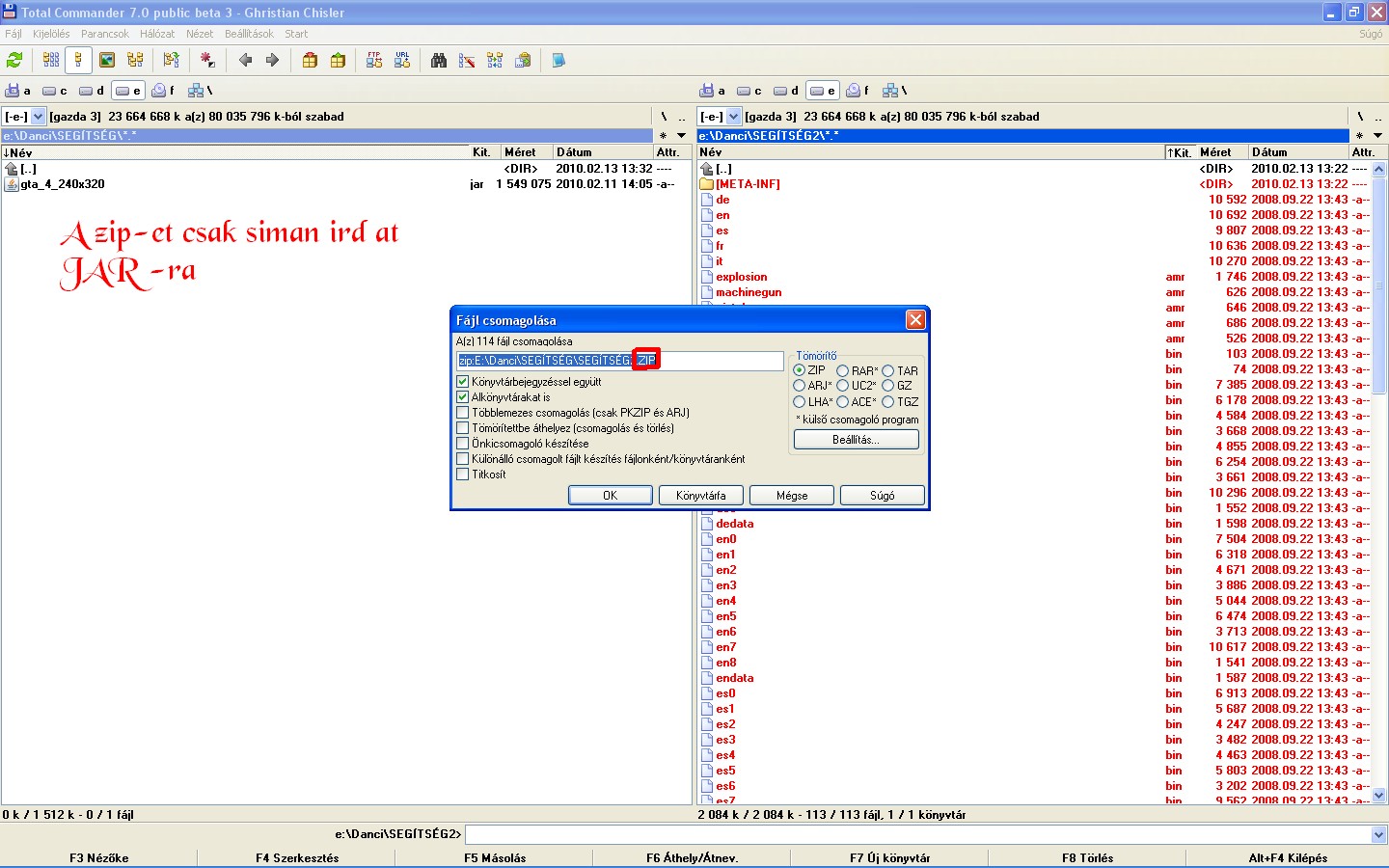Image resolution: width=1389 pixels, height=868 pixels.
Task: Click the OK button in pack dialog
Action: coord(610,495)
